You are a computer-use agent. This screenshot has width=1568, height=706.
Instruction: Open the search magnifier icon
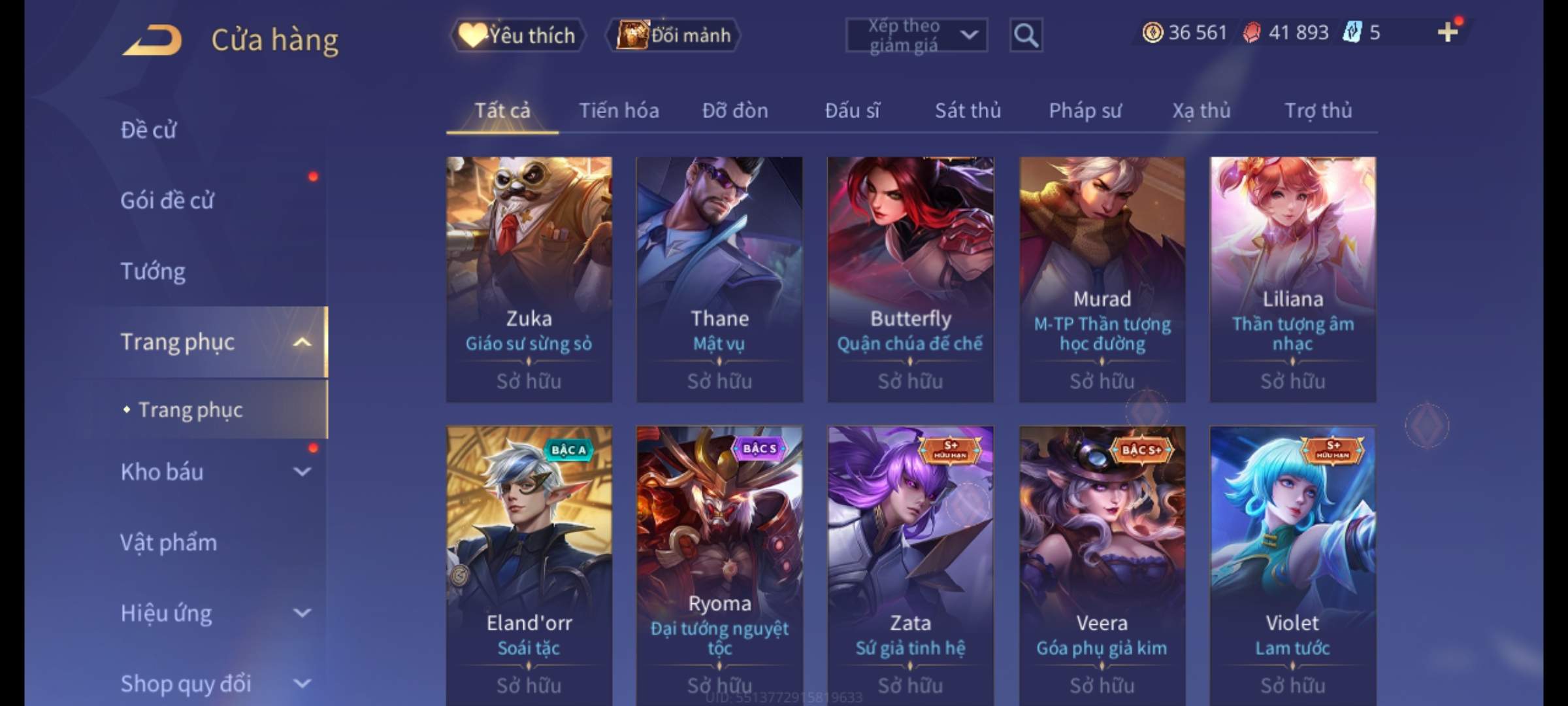click(1026, 35)
